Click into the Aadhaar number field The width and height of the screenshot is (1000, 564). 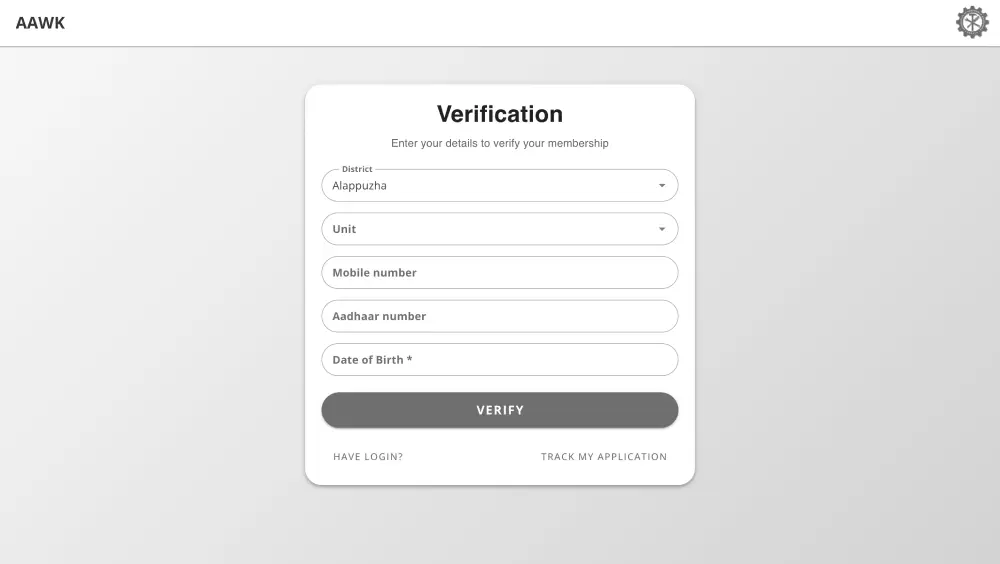[x=500, y=316]
